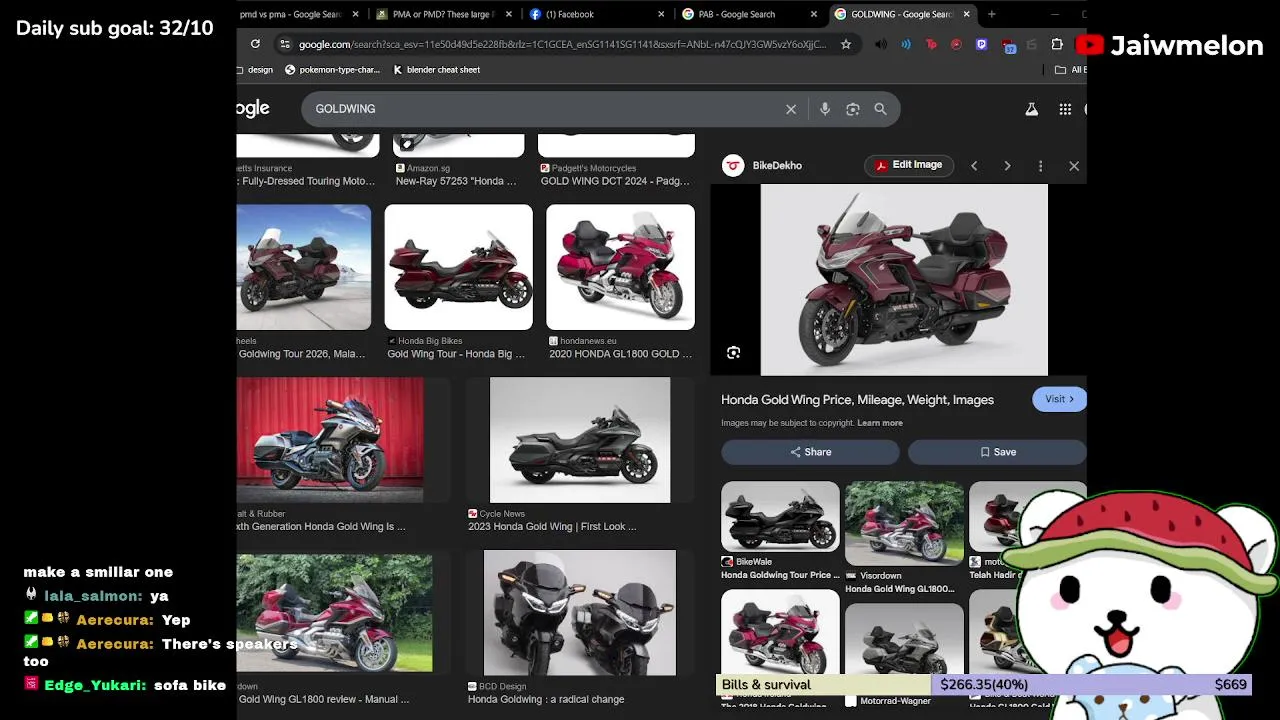1280x720 pixels.
Task: Go to the previous image in preview panel
Action: 974,166
